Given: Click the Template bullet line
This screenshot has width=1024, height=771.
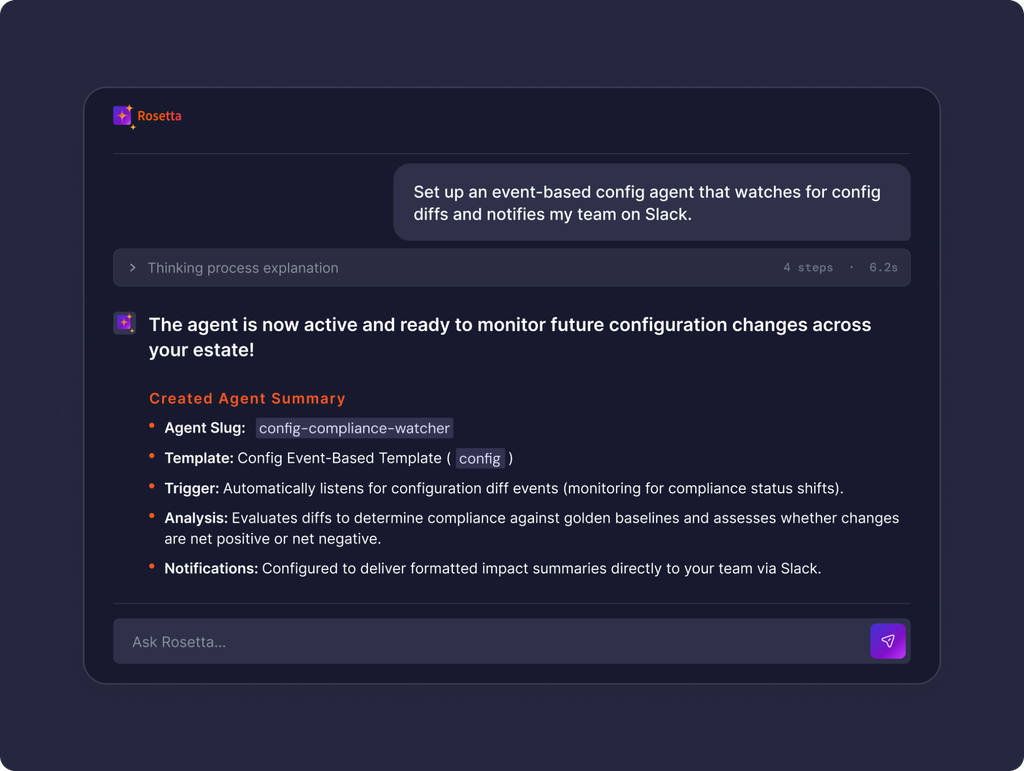Looking at the screenshot, I should 338,458.
